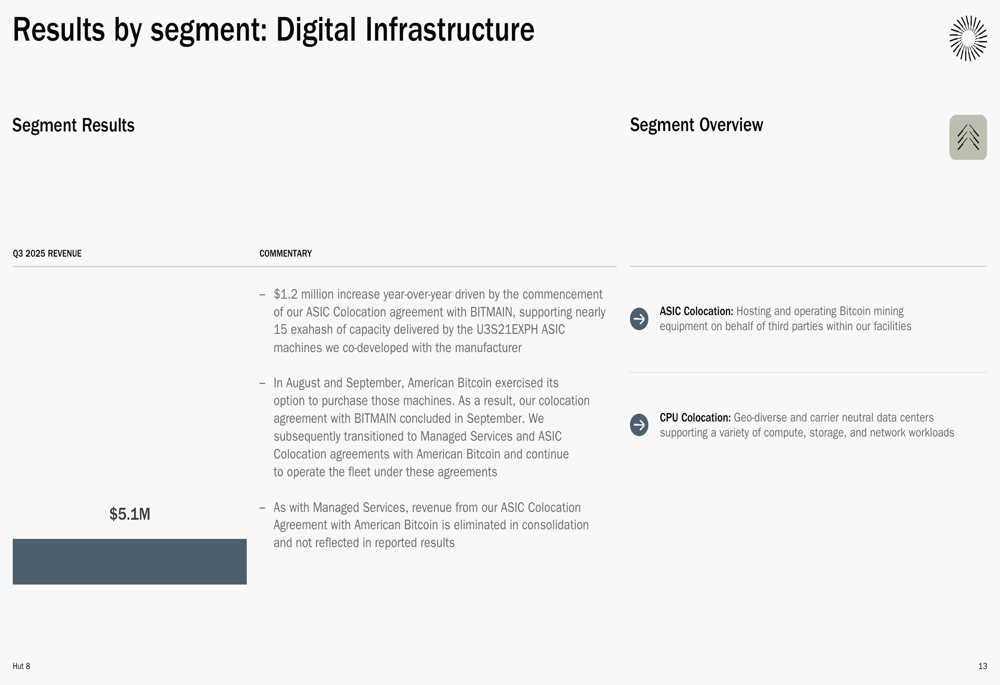Image resolution: width=1000 pixels, height=685 pixels.
Task: Click the bold 'CPU Colocation:' label
Action: 695,417
